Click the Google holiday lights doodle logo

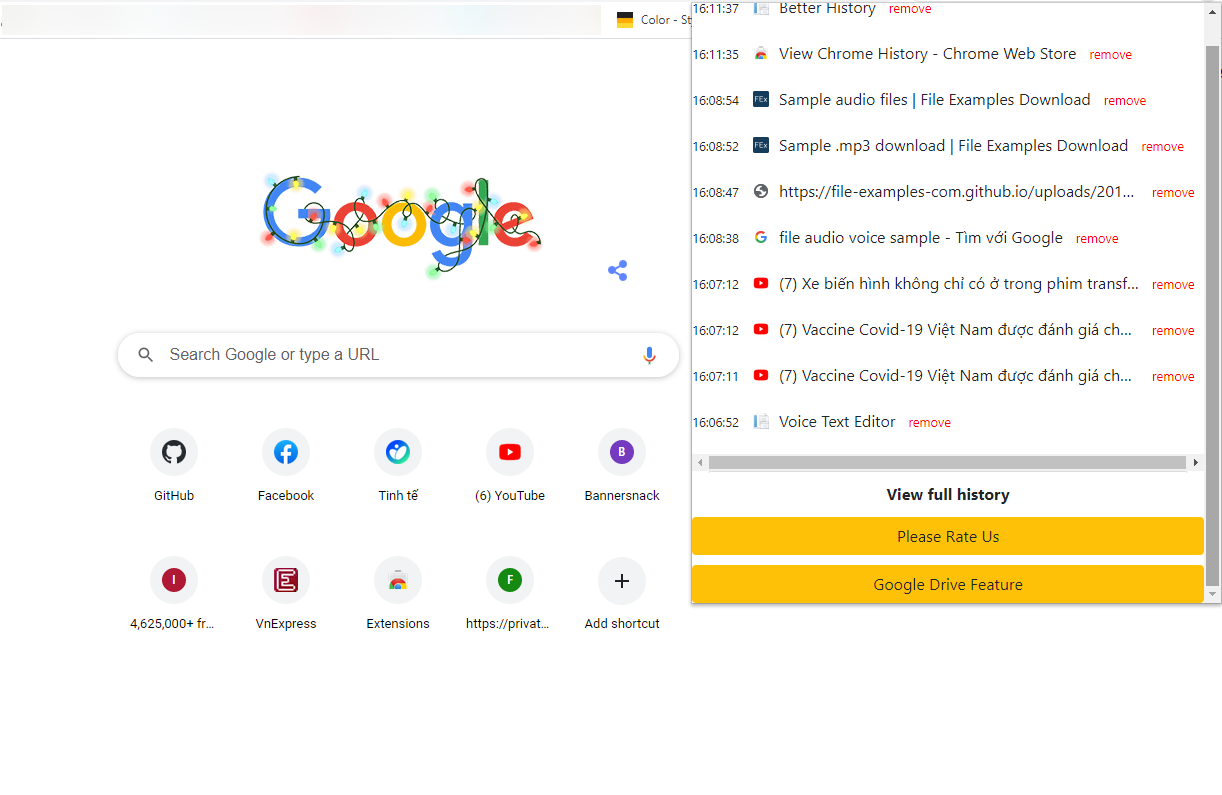(401, 225)
